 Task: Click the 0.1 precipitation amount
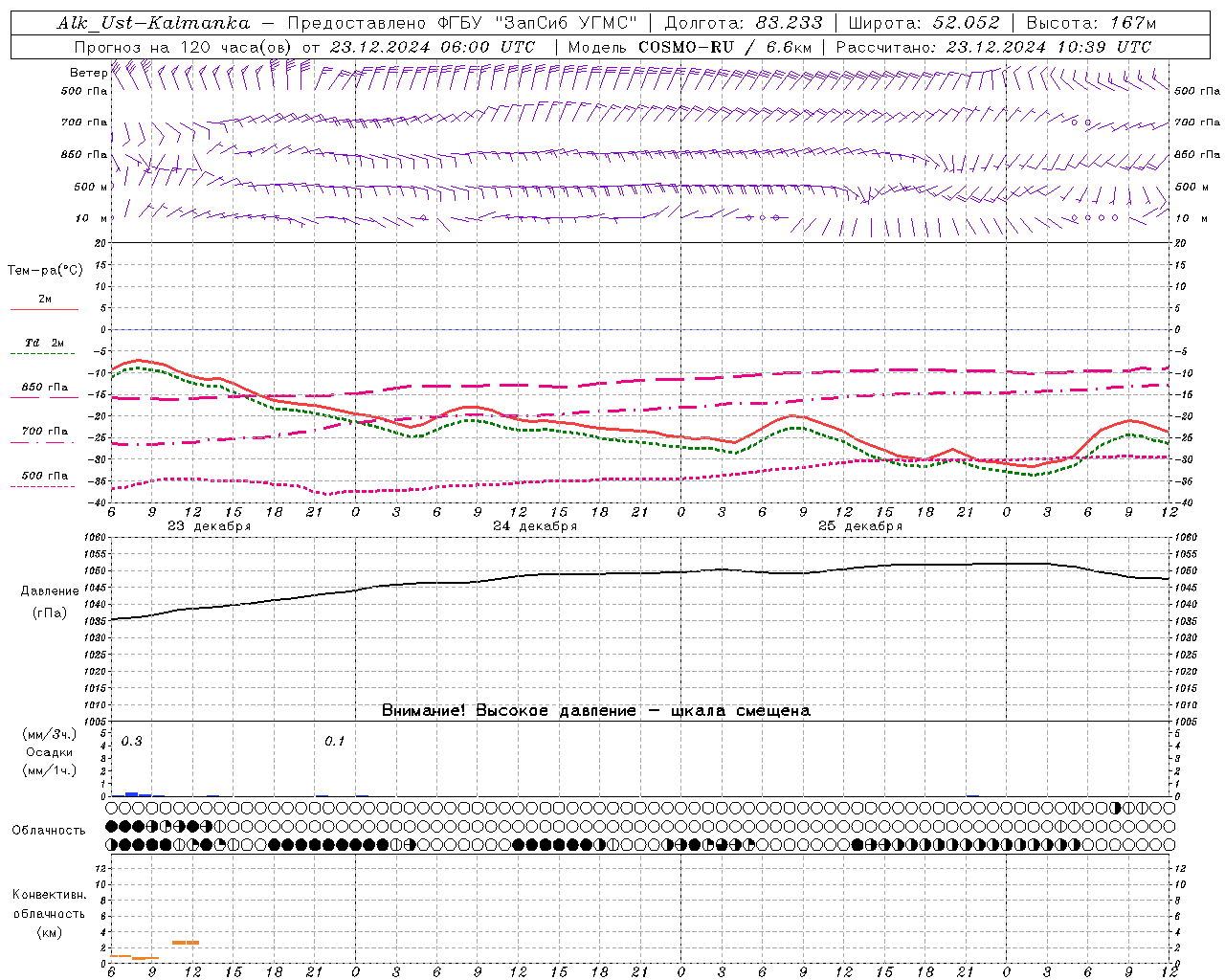tap(334, 742)
